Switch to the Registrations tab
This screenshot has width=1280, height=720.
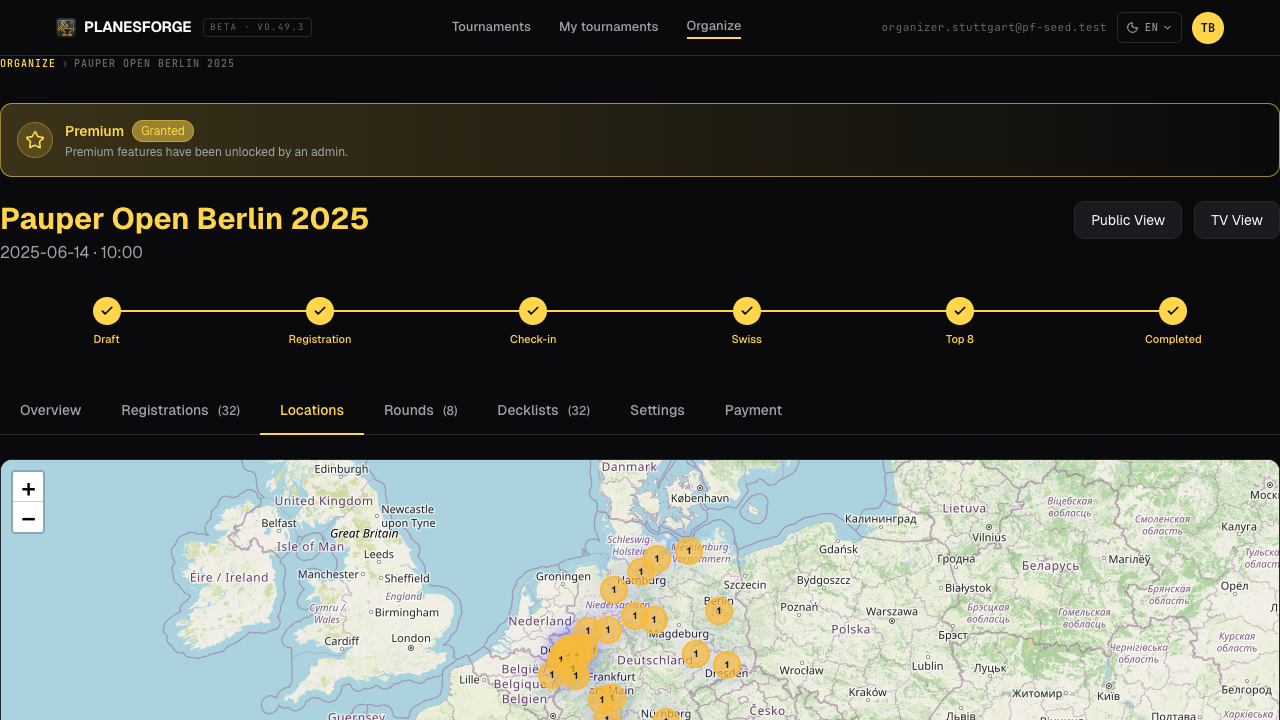click(180, 410)
